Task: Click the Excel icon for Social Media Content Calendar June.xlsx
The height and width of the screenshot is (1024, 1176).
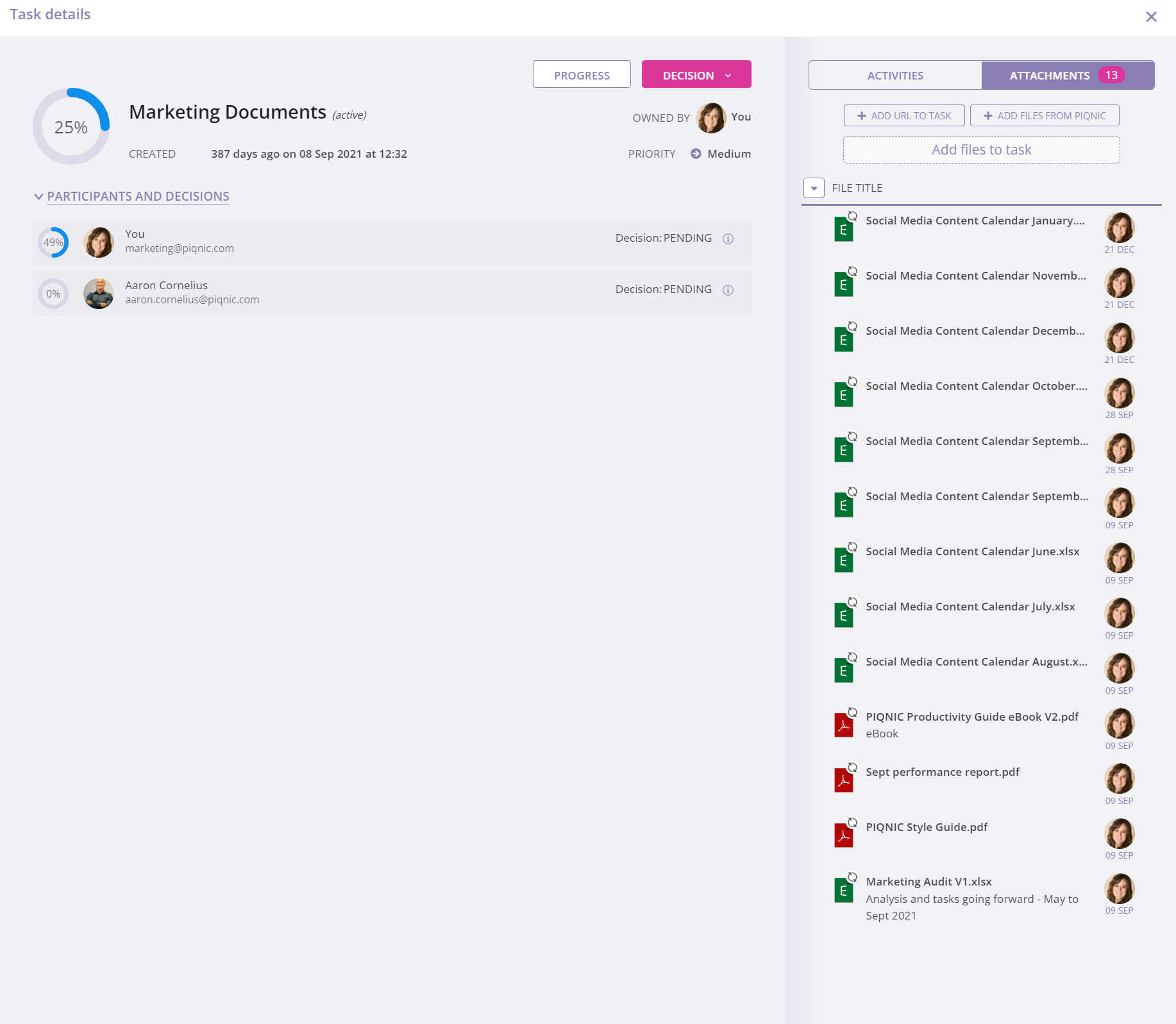Action: [x=843, y=560]
